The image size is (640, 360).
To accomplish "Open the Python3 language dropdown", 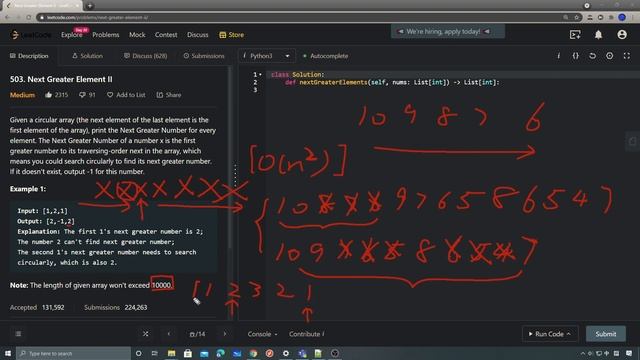I will [x=267, y=56].
